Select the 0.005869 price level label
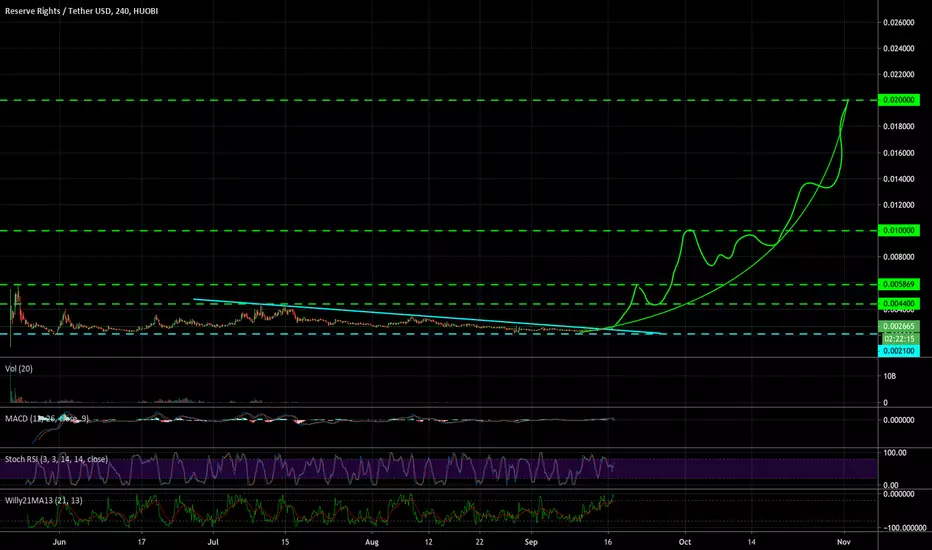The width and height of the screenshot is (932, 550). tap(898, 284)
